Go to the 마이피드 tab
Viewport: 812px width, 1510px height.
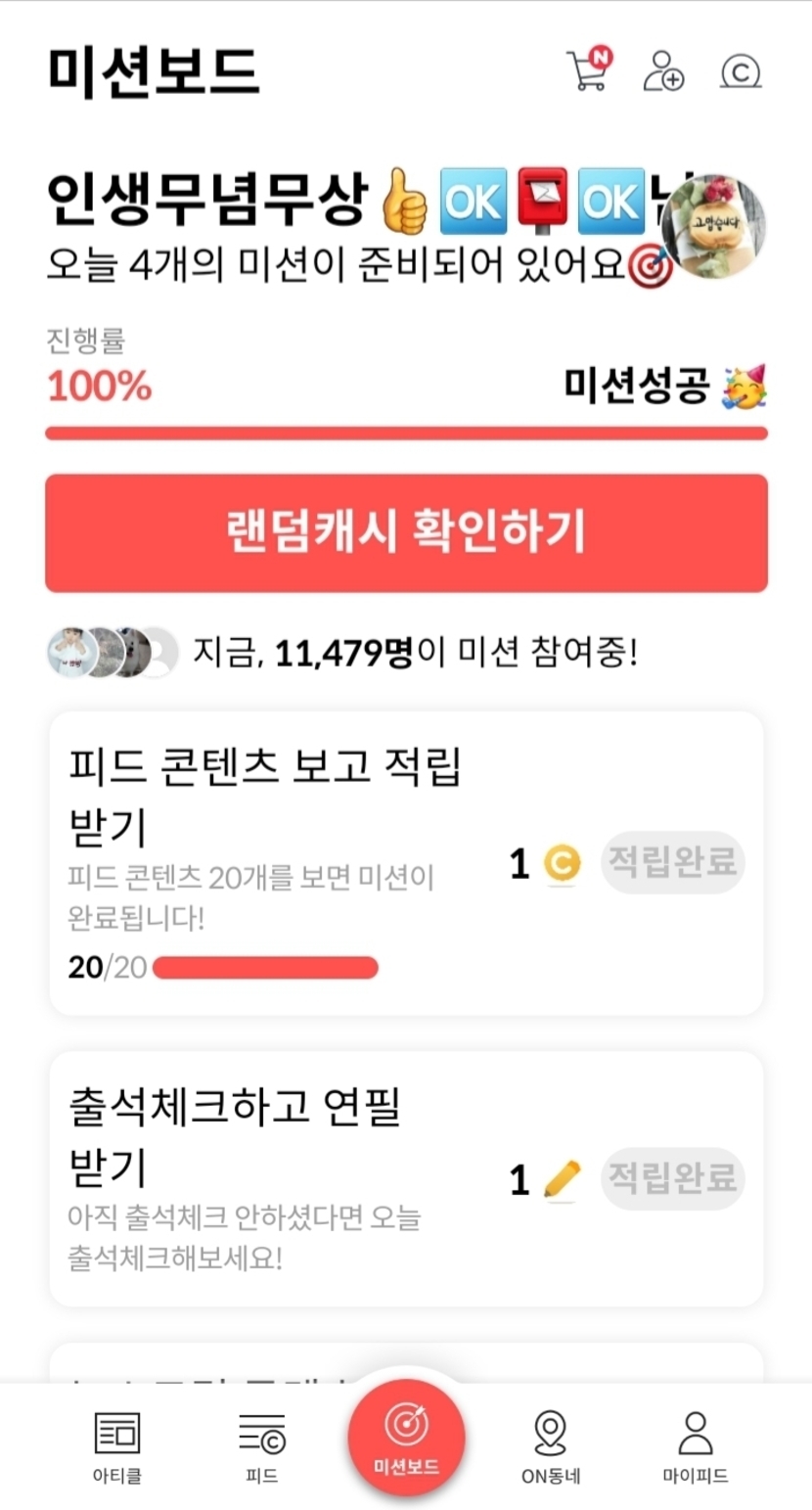coord(695,1443)
